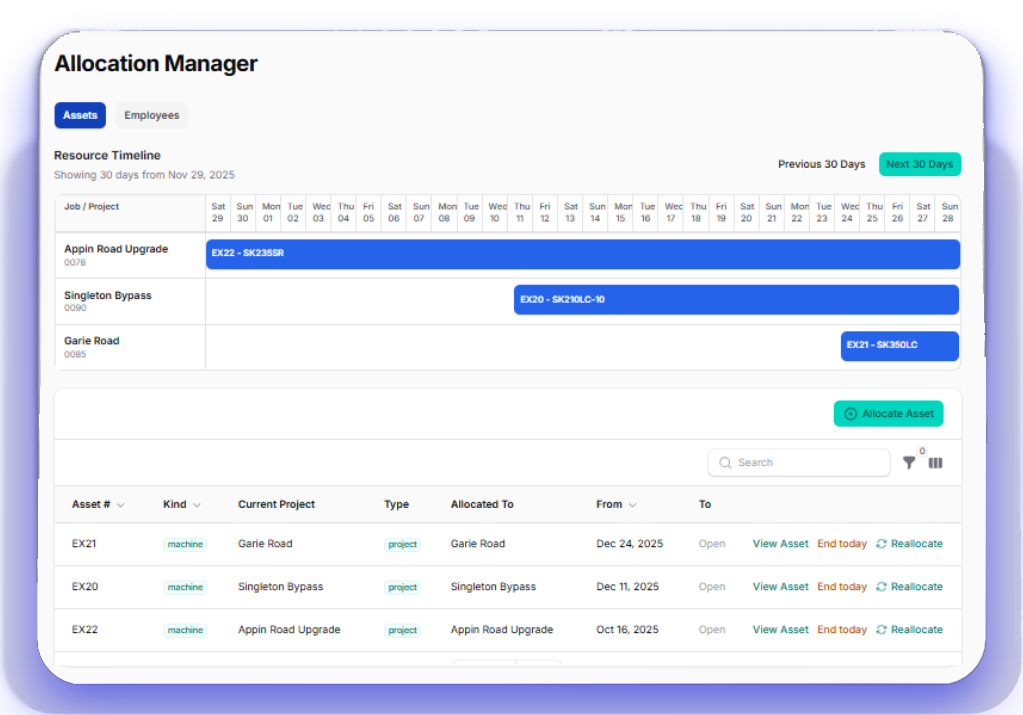
Task: Go to Next 30 Days
Action: click(x=919, y=164)
